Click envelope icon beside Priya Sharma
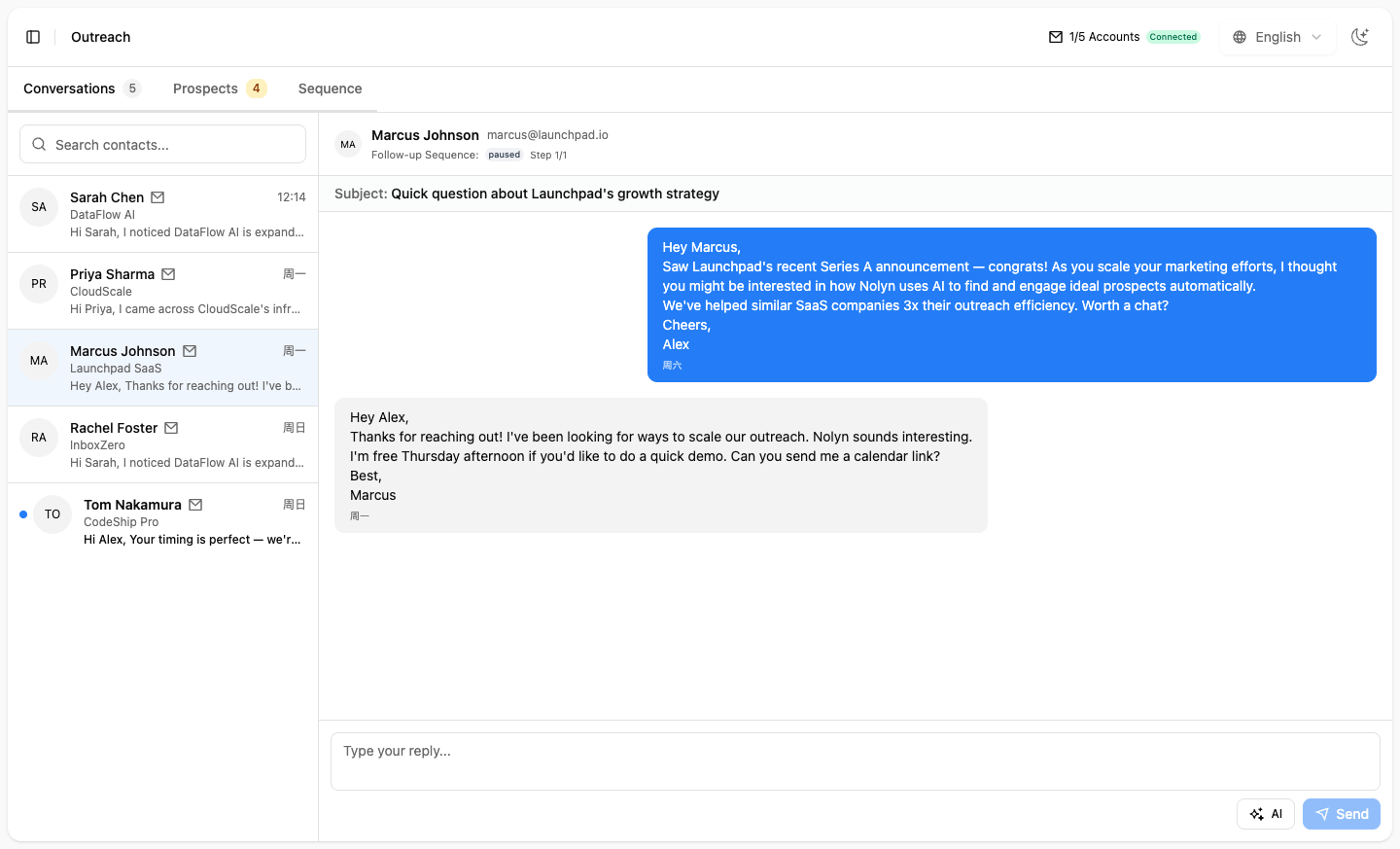 168,274
